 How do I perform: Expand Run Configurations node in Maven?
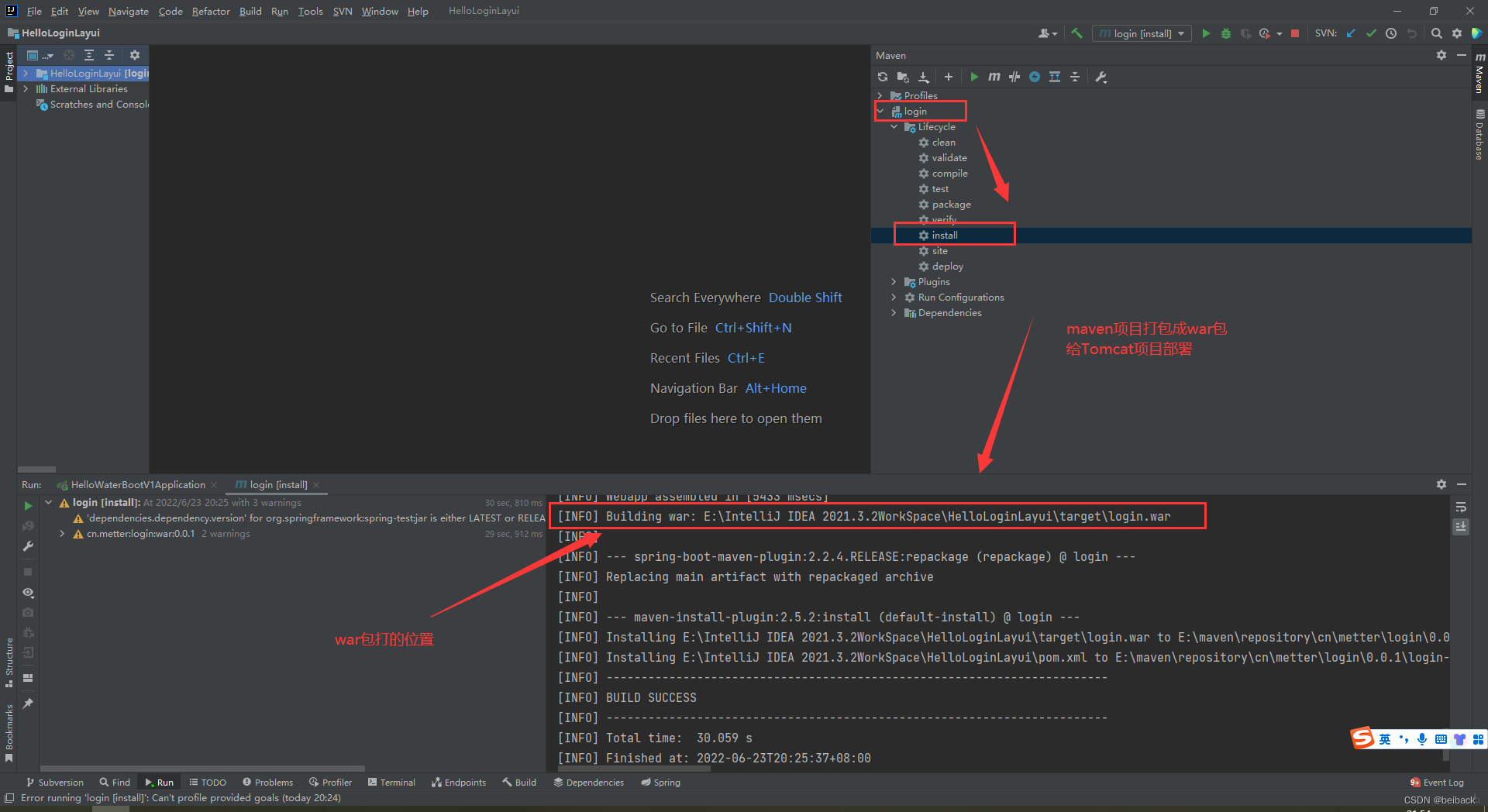pyautogui.click(x=894, y=298)
